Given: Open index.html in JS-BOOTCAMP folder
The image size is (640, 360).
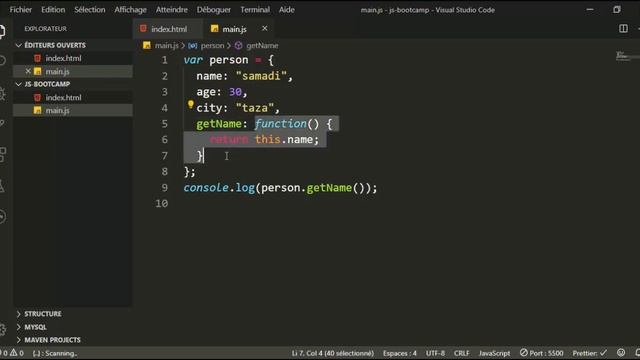Looking at the screenshot, I should [63, 98].
